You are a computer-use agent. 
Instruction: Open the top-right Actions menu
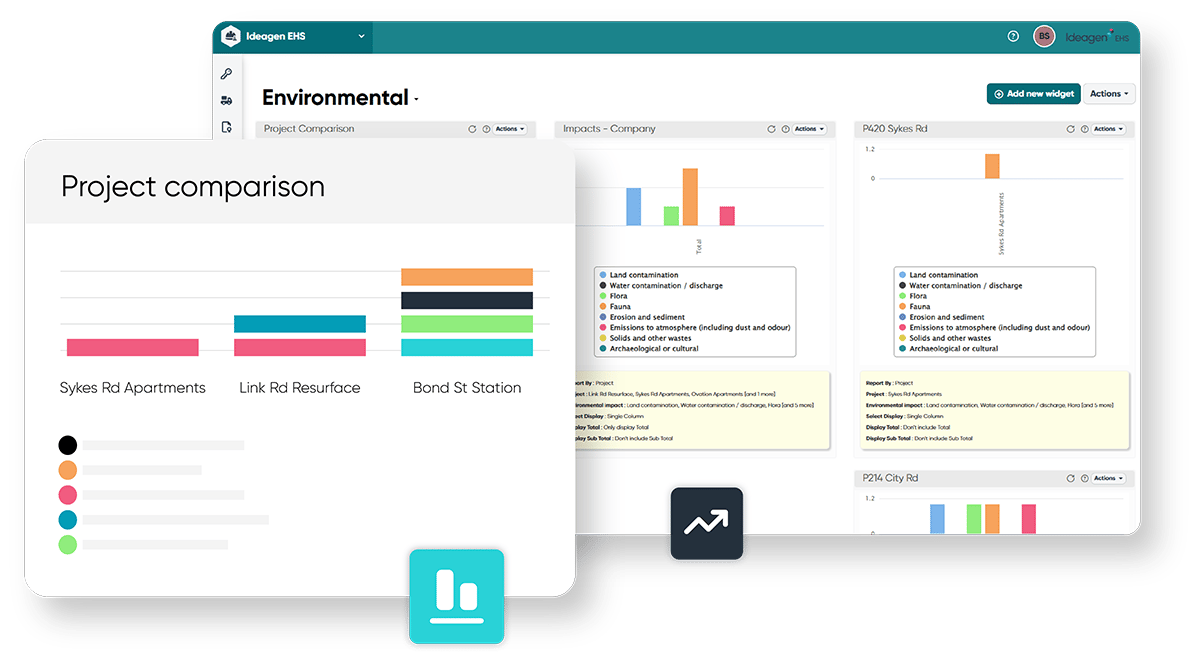point(1108,94)
